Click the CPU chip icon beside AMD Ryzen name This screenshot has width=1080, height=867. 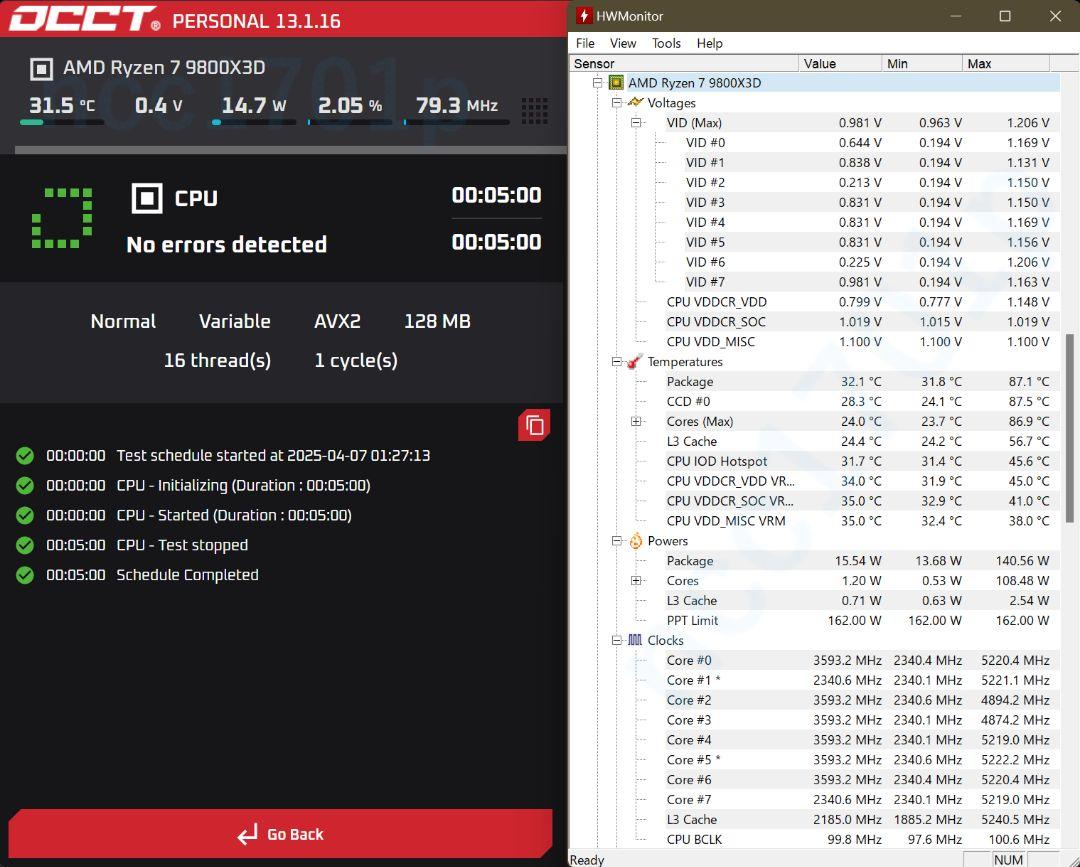pyautogui.click(x=41, y=68)
